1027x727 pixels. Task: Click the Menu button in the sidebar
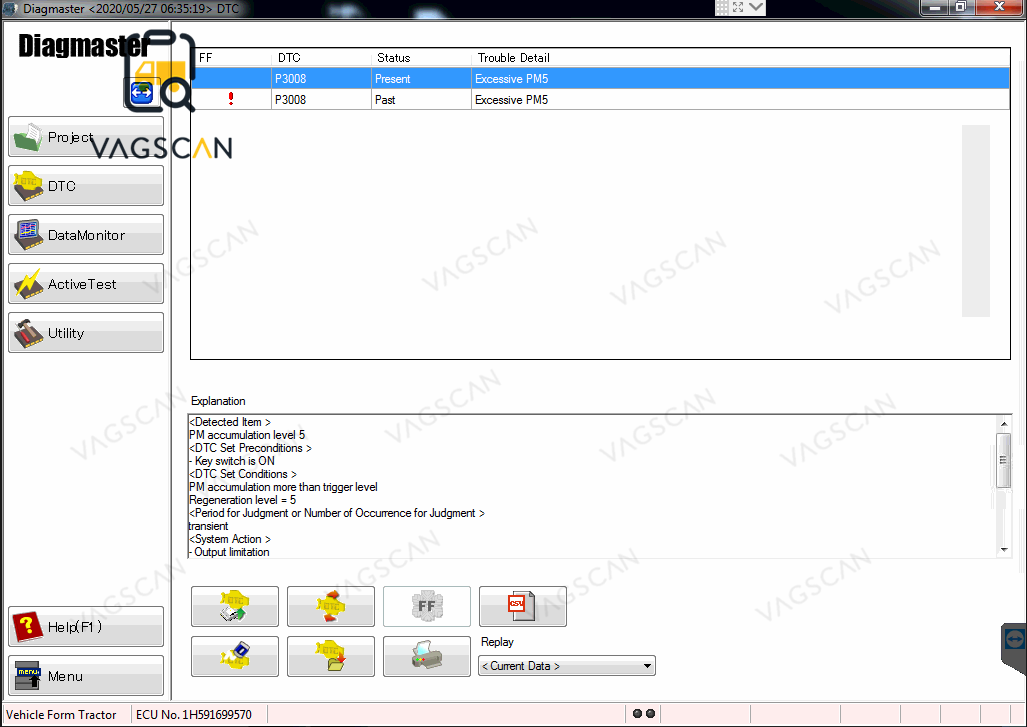pyautogui.click(x=86, y=676)
